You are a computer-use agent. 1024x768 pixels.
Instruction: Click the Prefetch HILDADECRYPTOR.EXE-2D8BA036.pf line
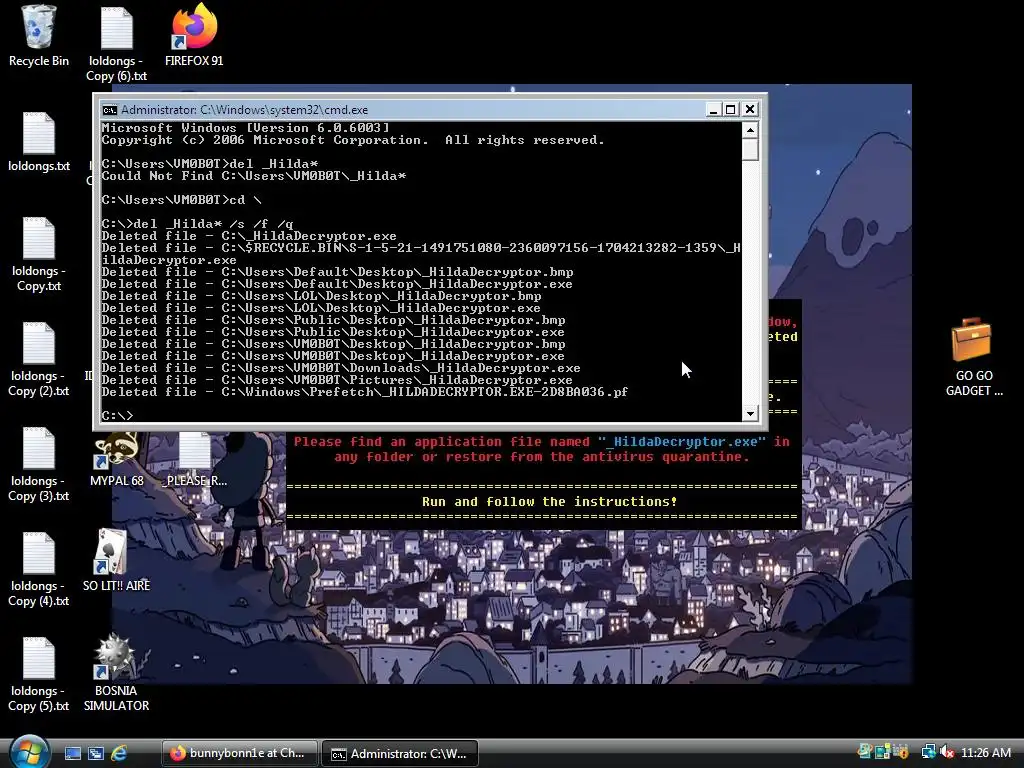(x=364, y=392)
